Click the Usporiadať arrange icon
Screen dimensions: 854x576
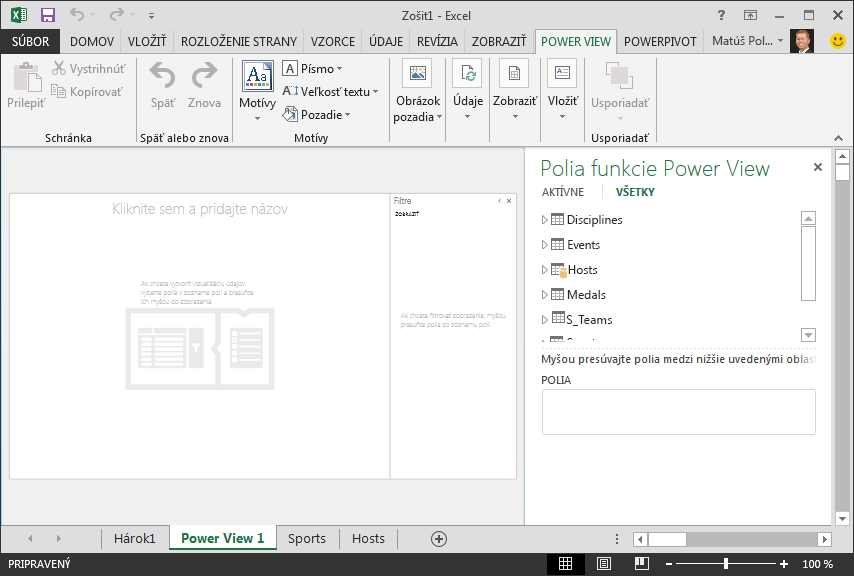point(620,75)
